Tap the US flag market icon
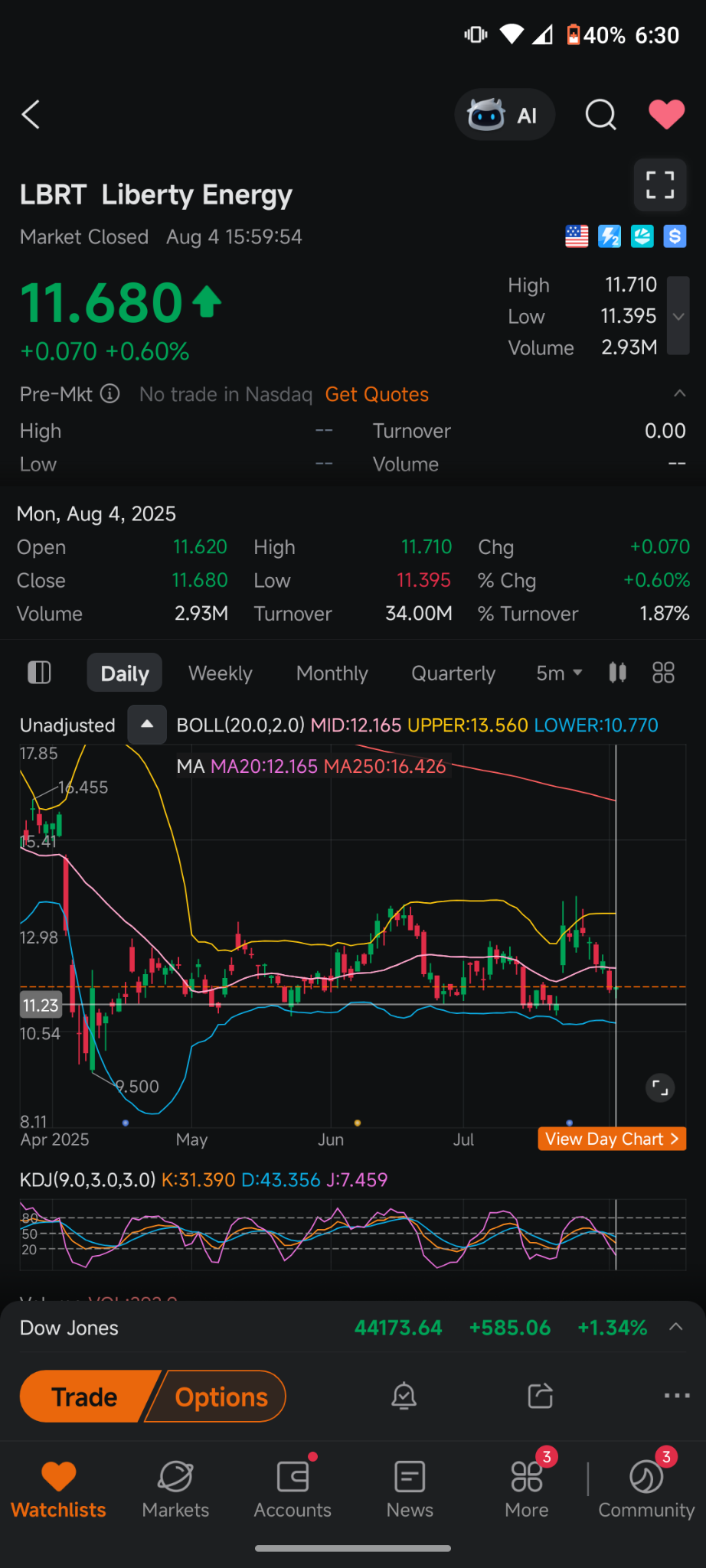 pyautogui.click(x=577, y=236)
